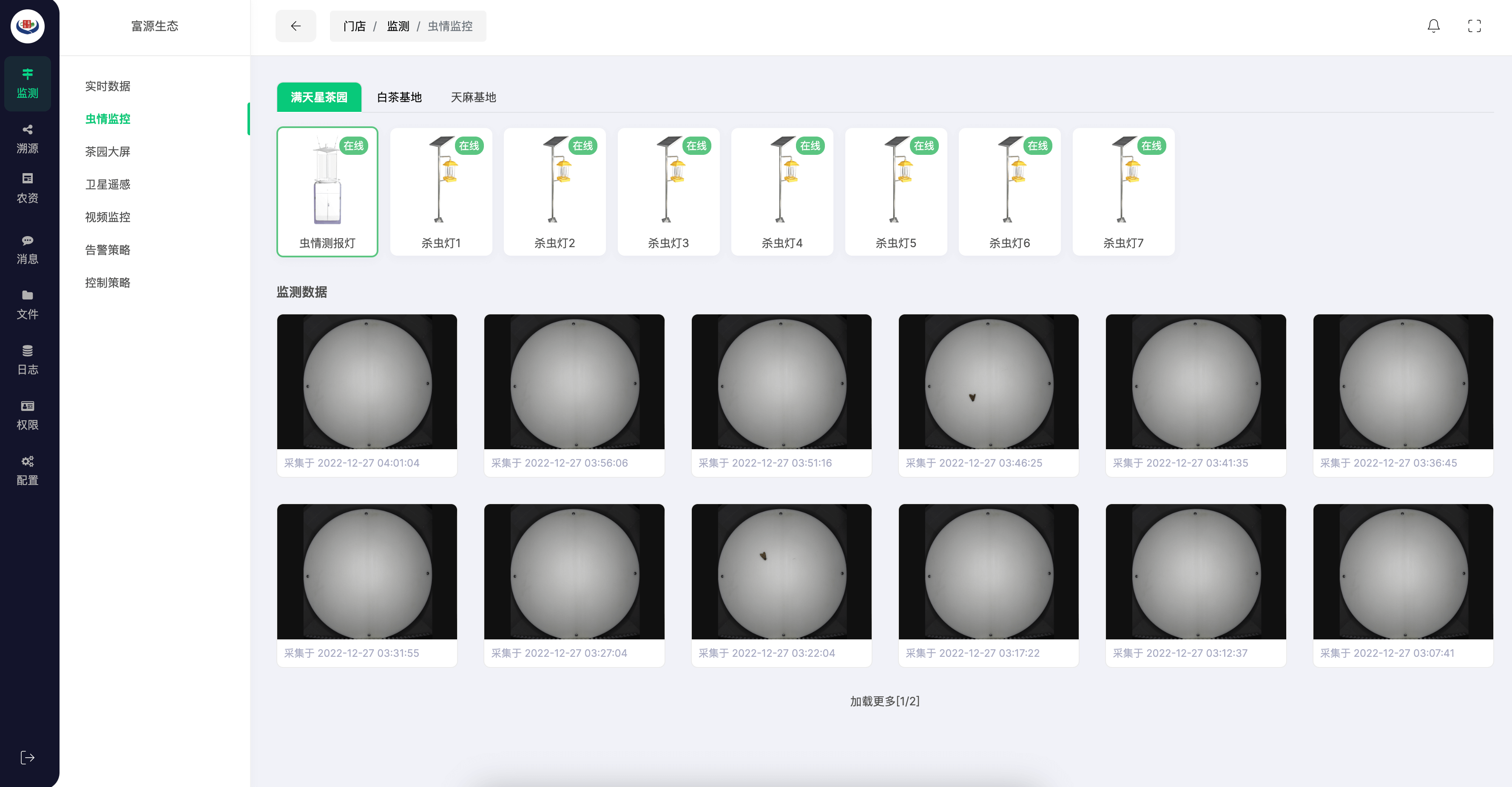Select the 虫情测报灯 device card

[x=327, y=191]
